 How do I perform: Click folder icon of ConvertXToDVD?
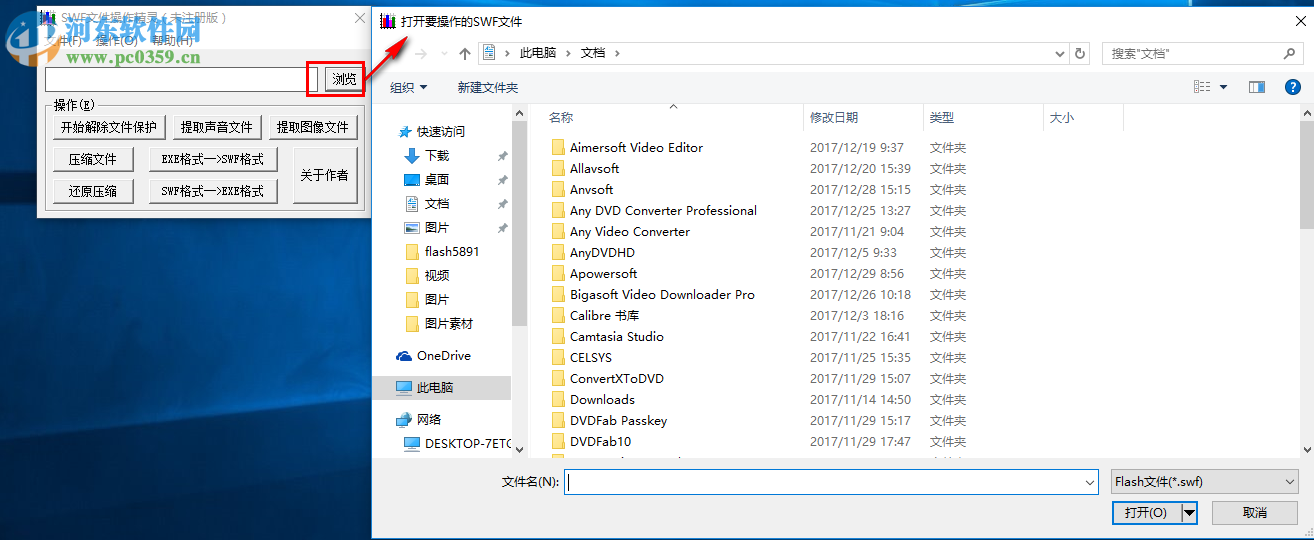click(x=559, y=378)
